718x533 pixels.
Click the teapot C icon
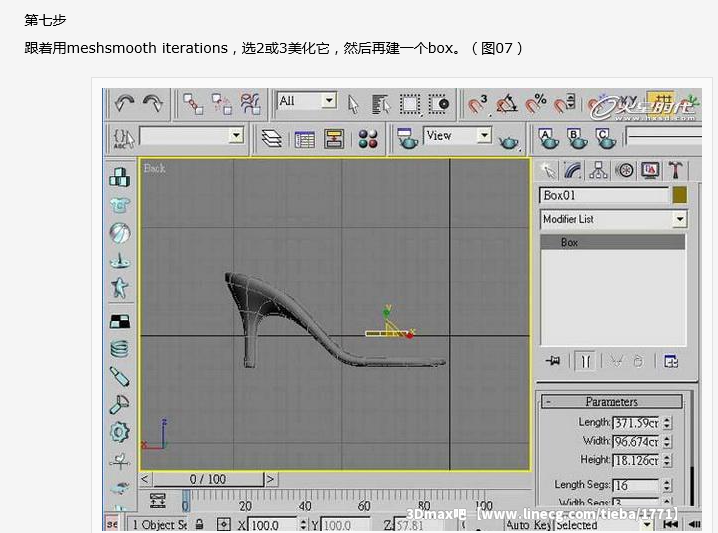pyautogui.click(x=605, y=139)
